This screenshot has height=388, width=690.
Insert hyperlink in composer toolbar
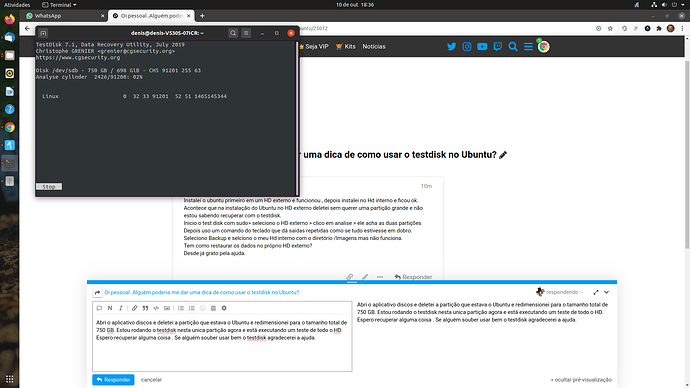[135, 308]
